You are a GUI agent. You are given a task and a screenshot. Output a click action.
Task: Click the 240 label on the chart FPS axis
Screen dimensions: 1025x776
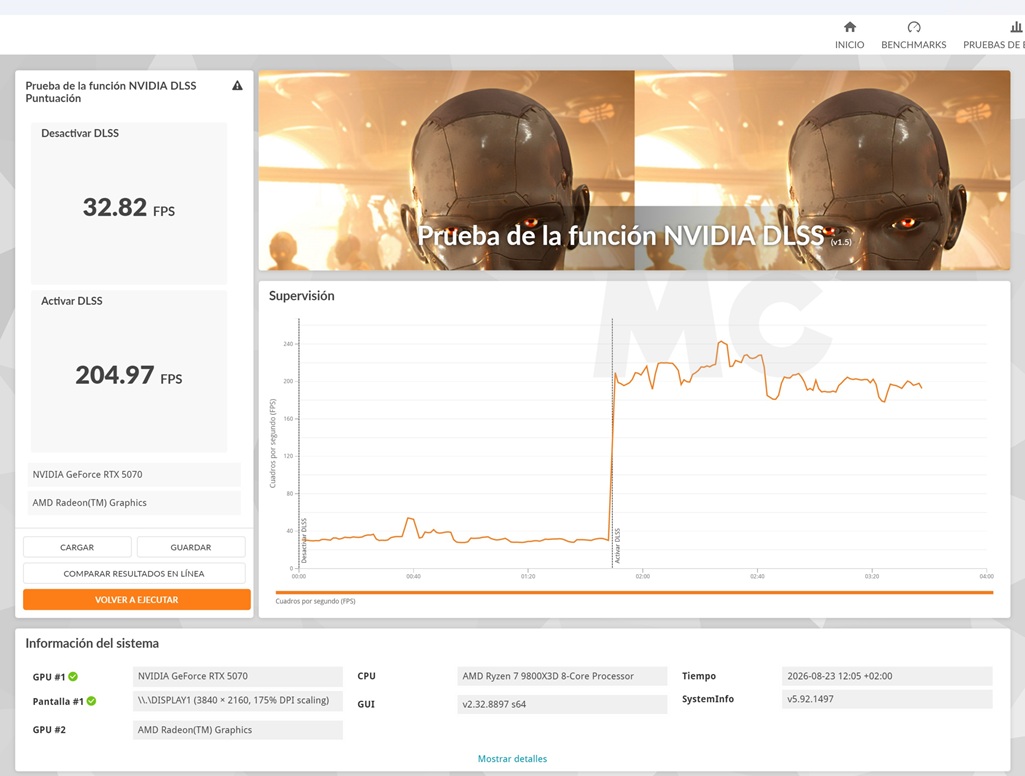tap(288, 344)
